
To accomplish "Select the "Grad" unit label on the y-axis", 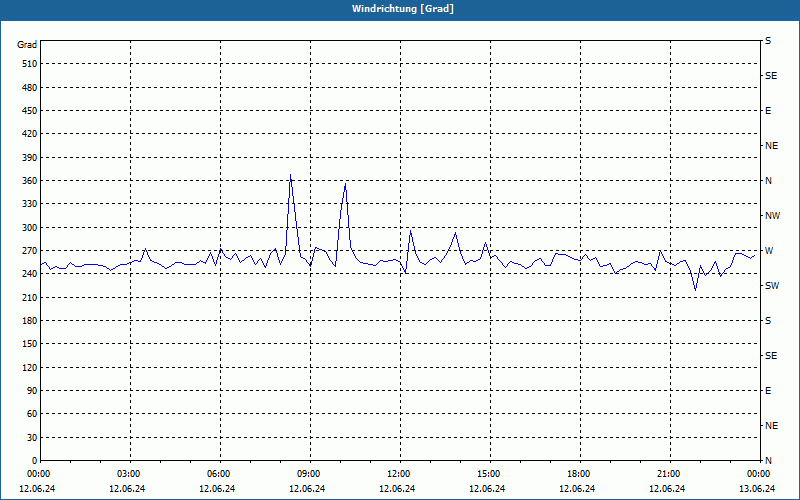I will [x=27, y=45].
